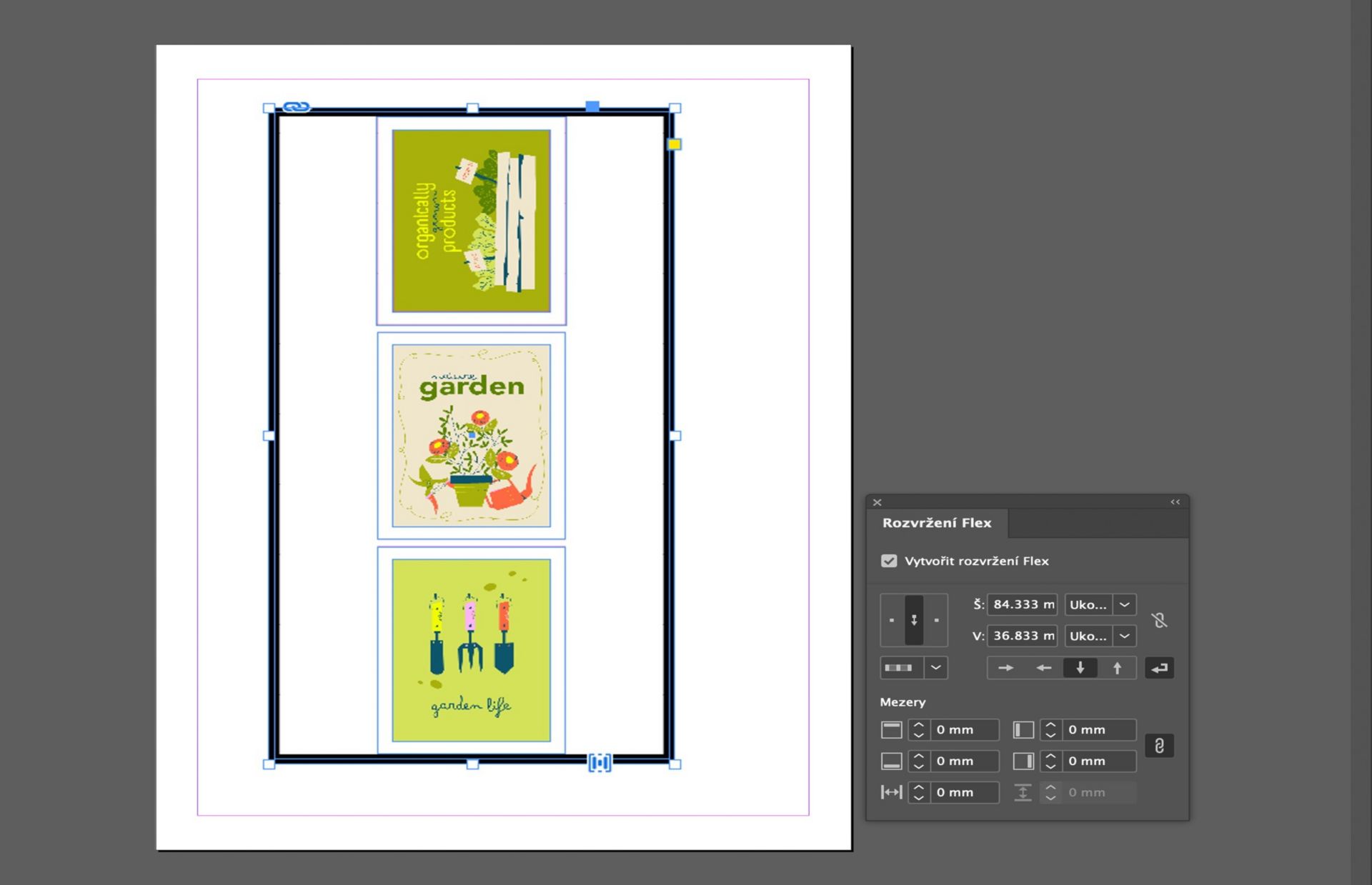The width and height of the screenshot is (1372, 885).
Task: Select the downward flex direction arrow
Action: [1080, 667]
